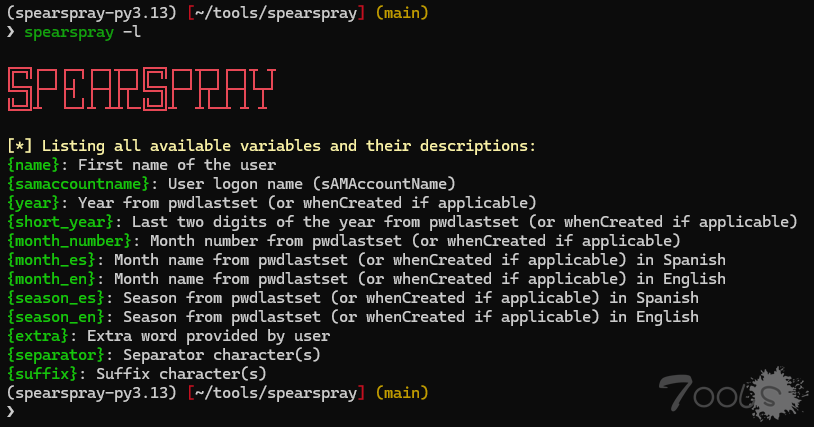The image size is (814, 427).
Task: Click the [*] marker before Listing
Action: (x=20, y=146)
